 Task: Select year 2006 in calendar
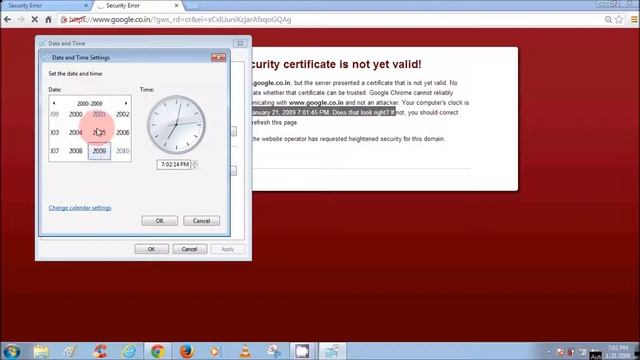pos(122,133)
